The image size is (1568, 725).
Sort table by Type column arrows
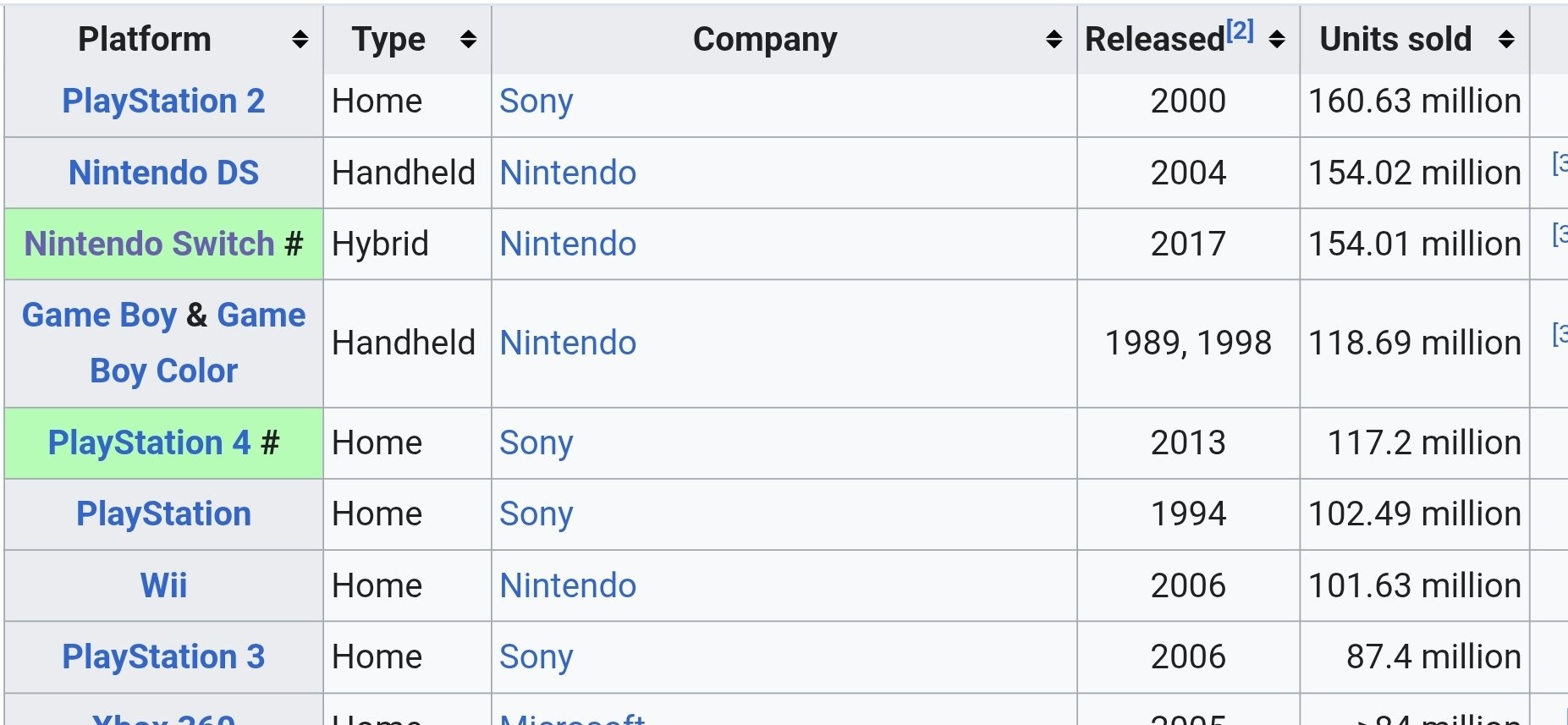[468, 39]
